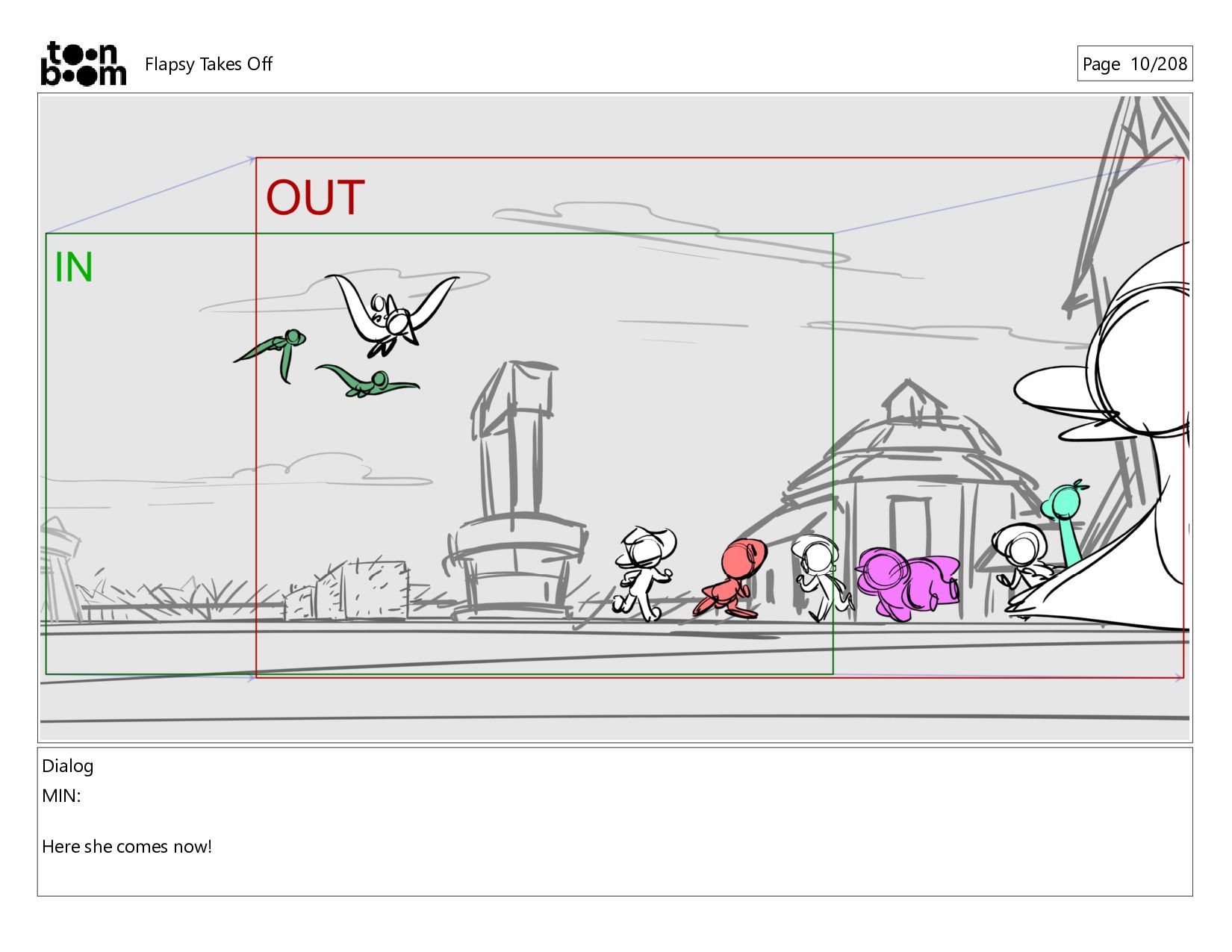Click the 'MIN:' speaker label
1232x952 pixels.
coord(61,796)
